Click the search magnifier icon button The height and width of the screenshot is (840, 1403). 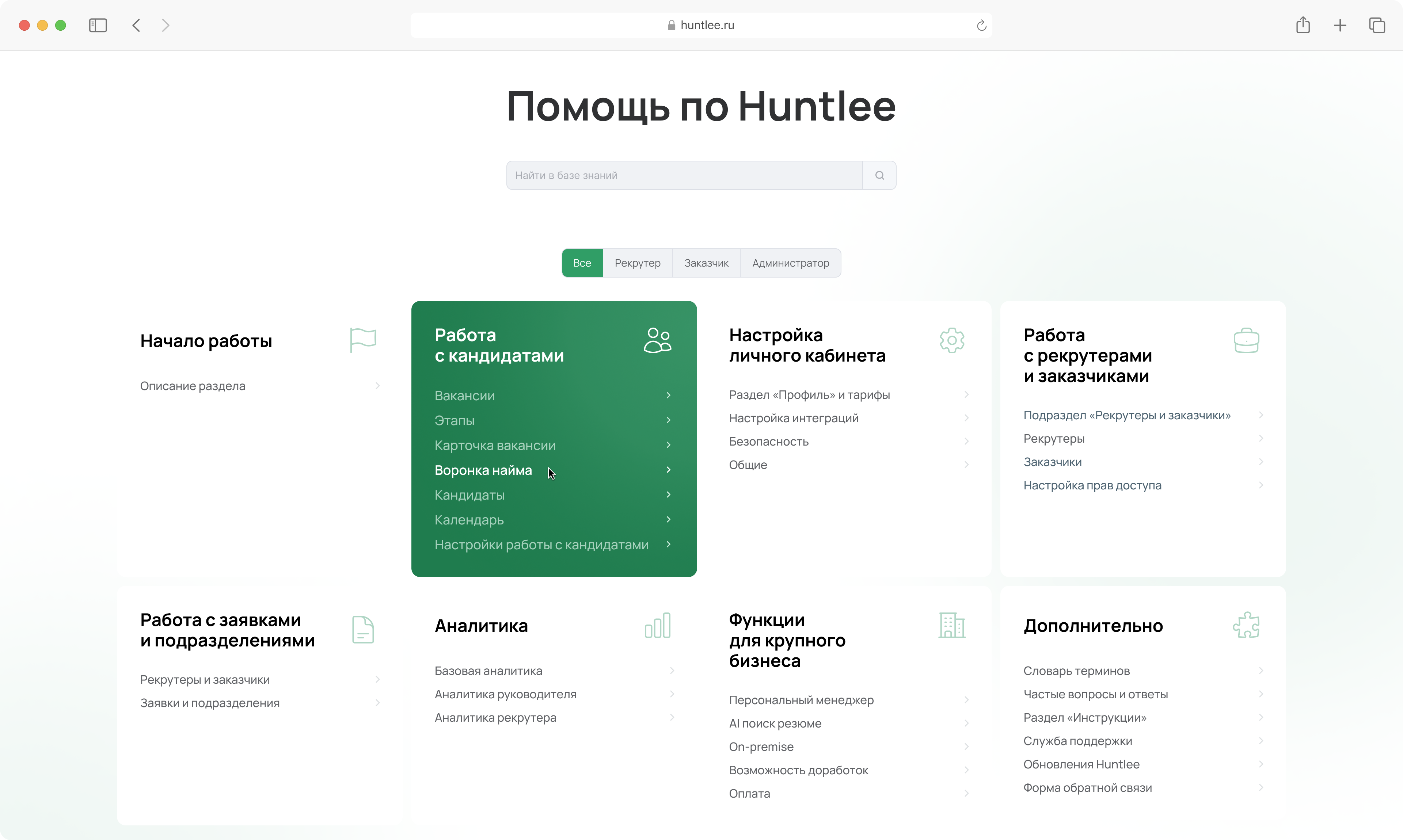coord(879,175)
